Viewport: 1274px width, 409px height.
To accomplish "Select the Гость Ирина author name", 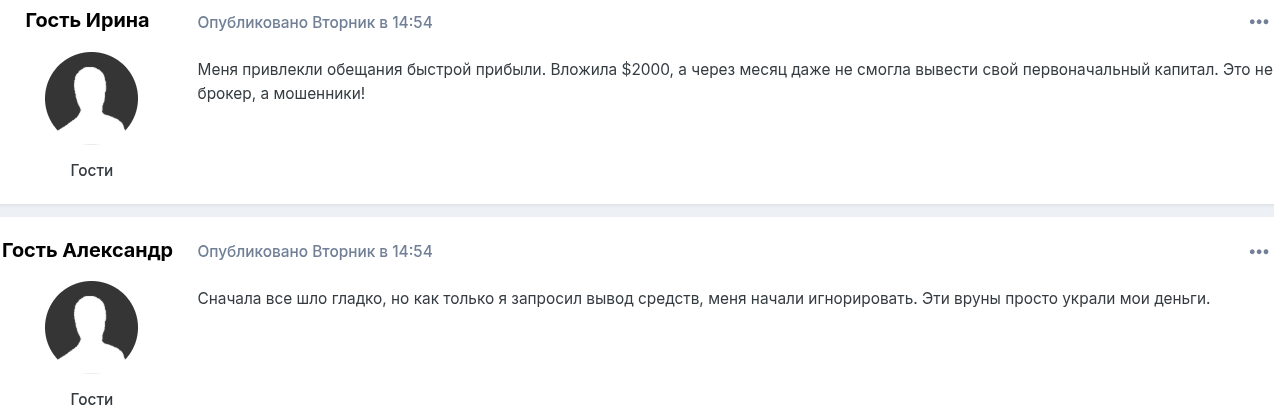I will tap(87, 21).
